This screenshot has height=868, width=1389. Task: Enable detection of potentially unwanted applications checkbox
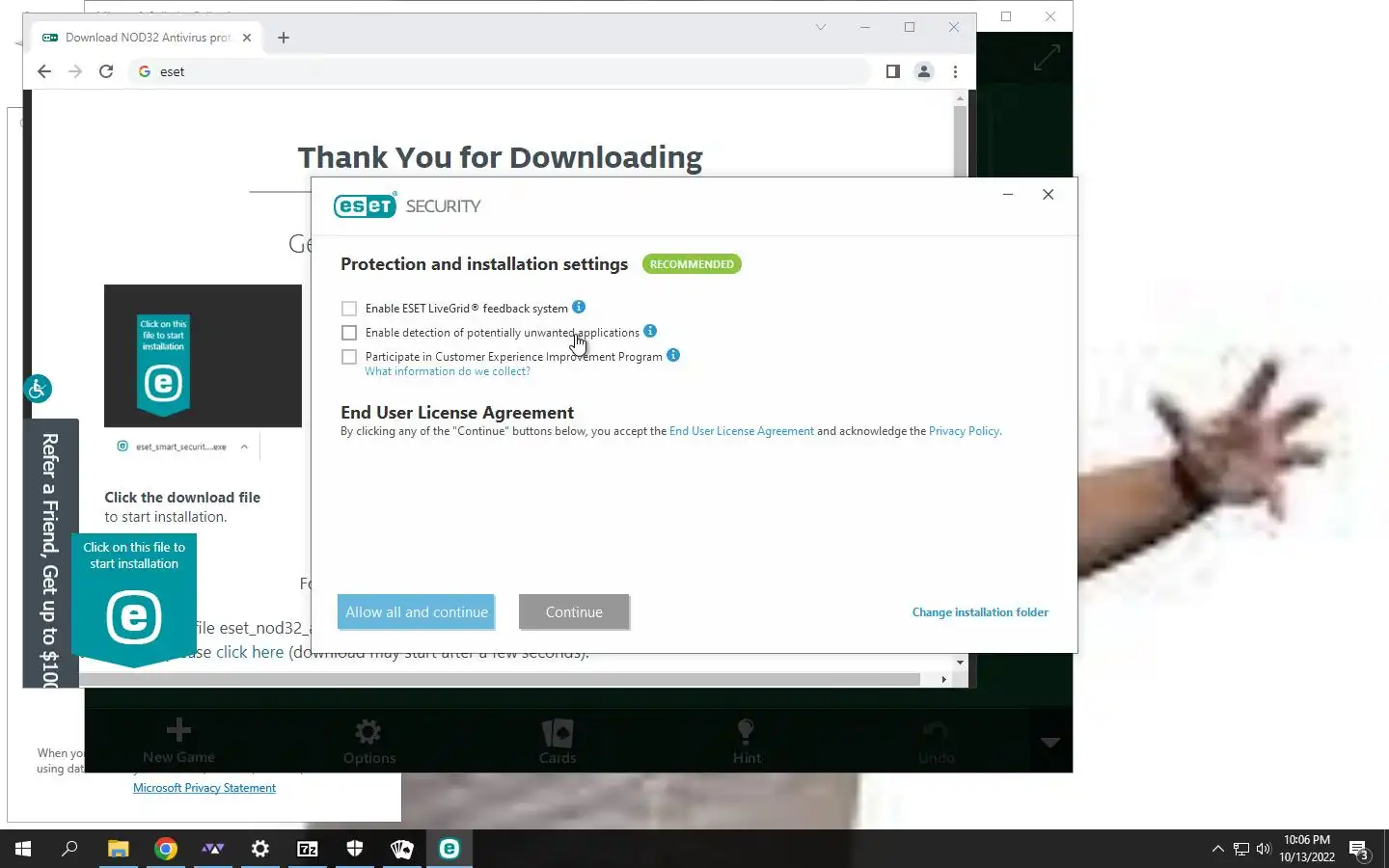click(349, 333)
